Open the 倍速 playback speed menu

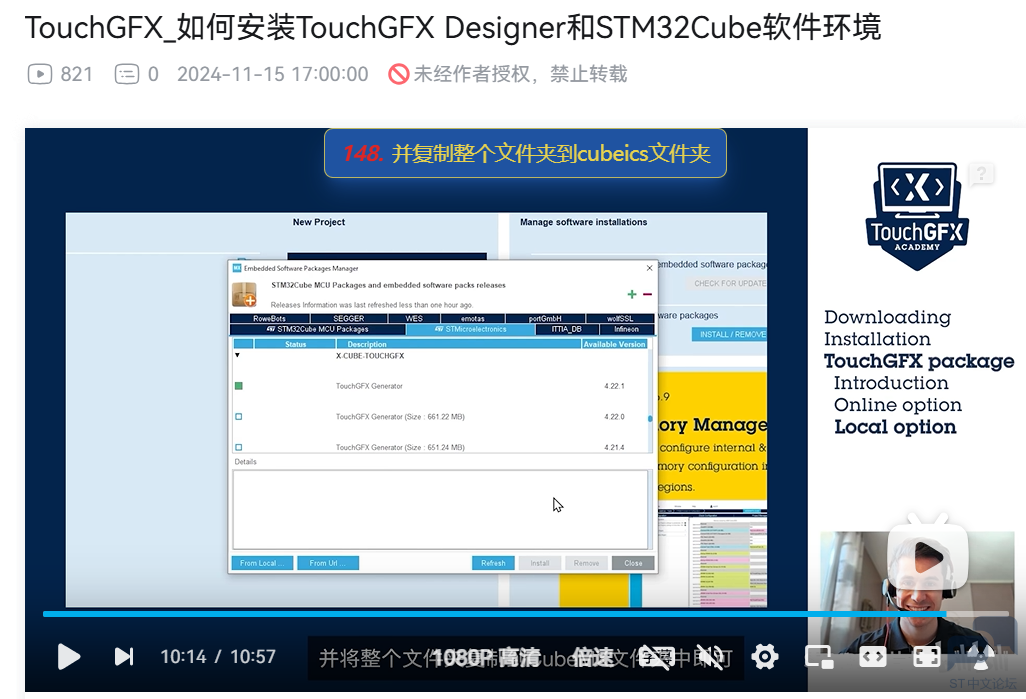[593, 657]
